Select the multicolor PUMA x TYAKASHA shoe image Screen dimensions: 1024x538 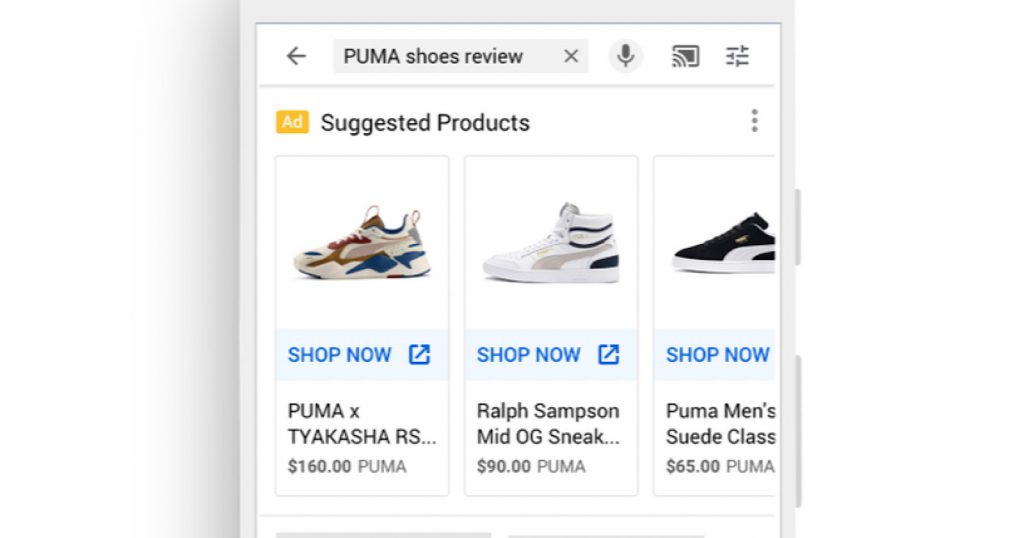click(x=362, y=243)
